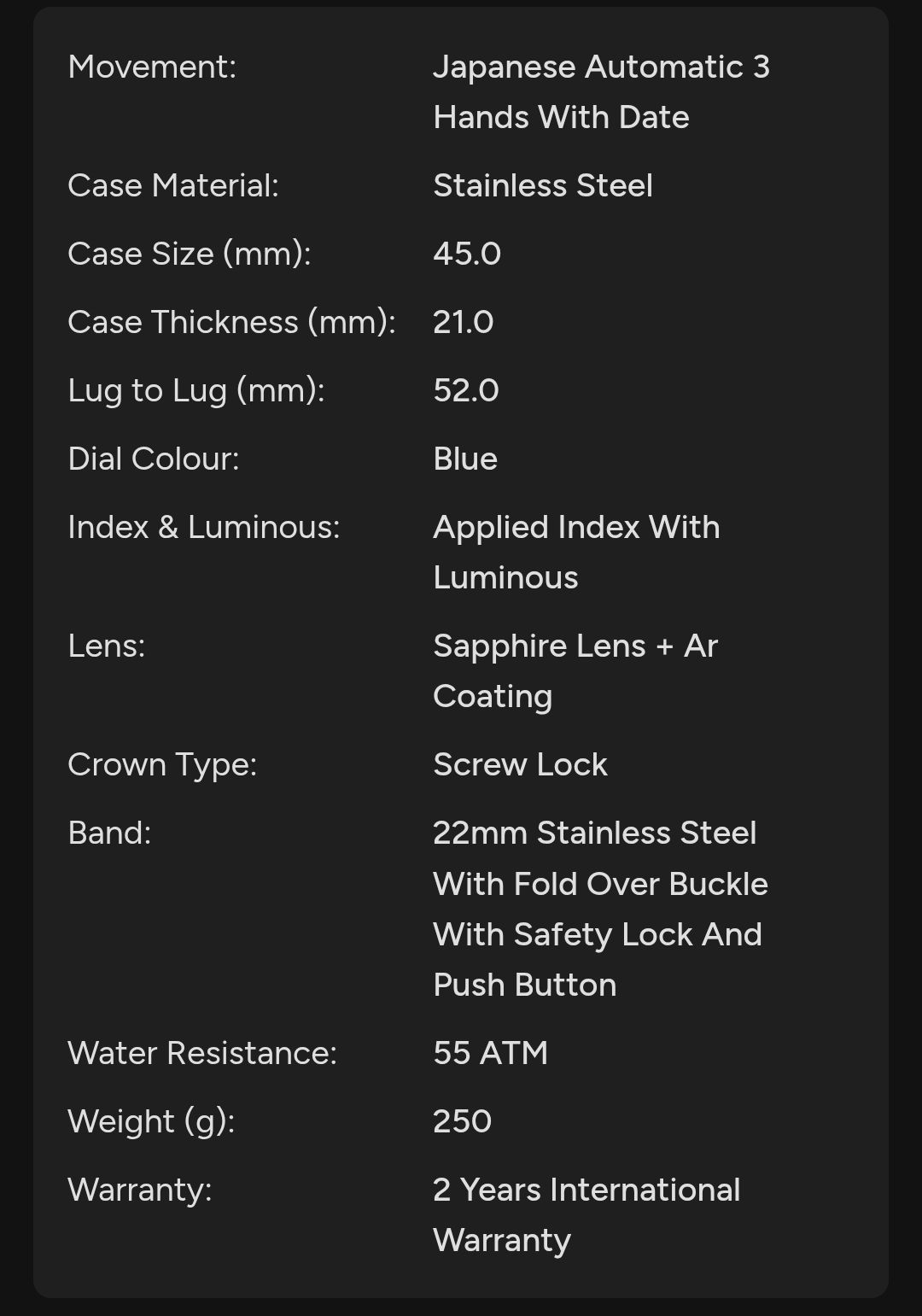The image size is (922, 1316).
Task: Click the "Lug to Lug (mm):" label
Action: point(196,391)
